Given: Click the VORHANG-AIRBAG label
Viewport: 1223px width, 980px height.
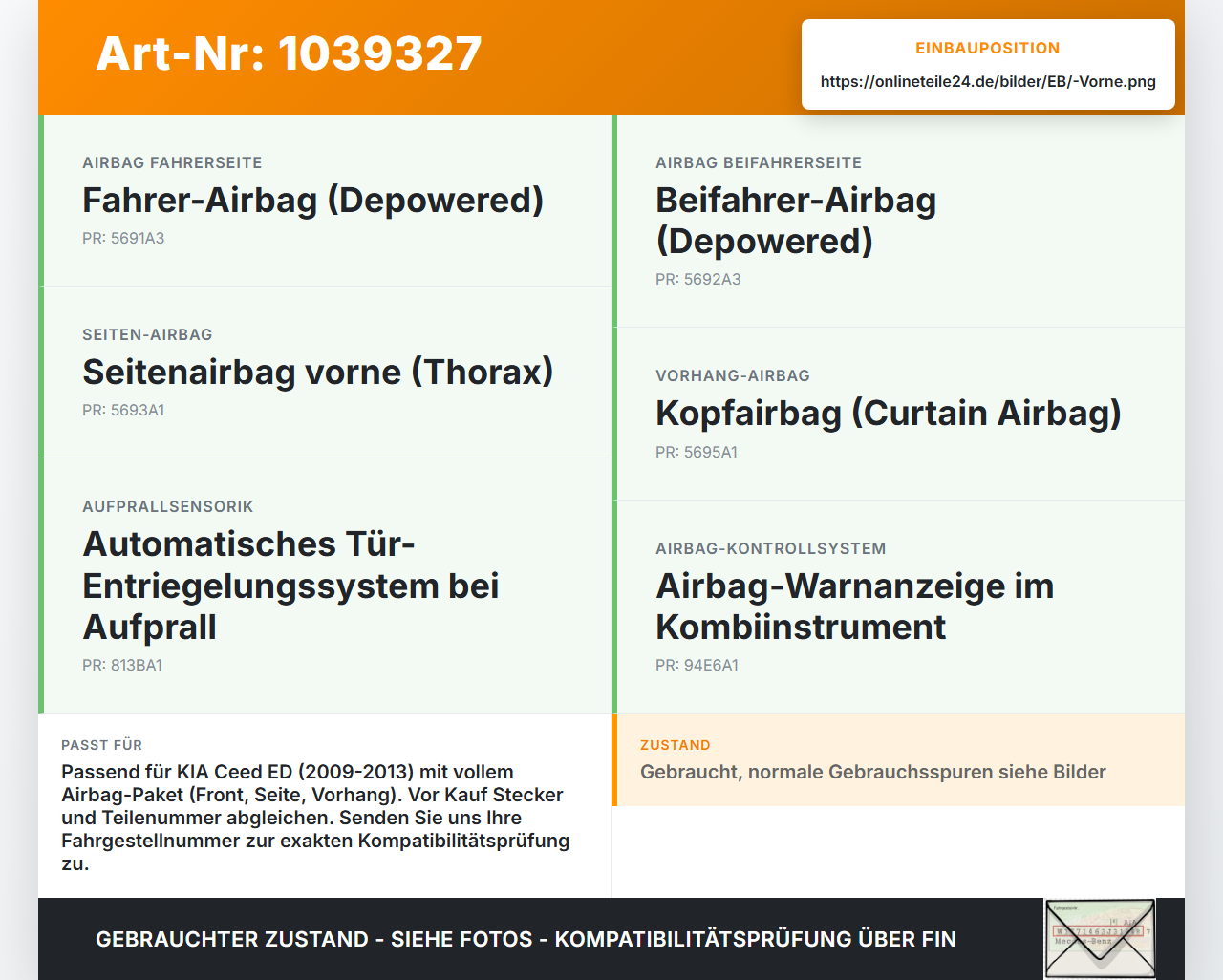Looking at the screenshot, I should point(733,375).
